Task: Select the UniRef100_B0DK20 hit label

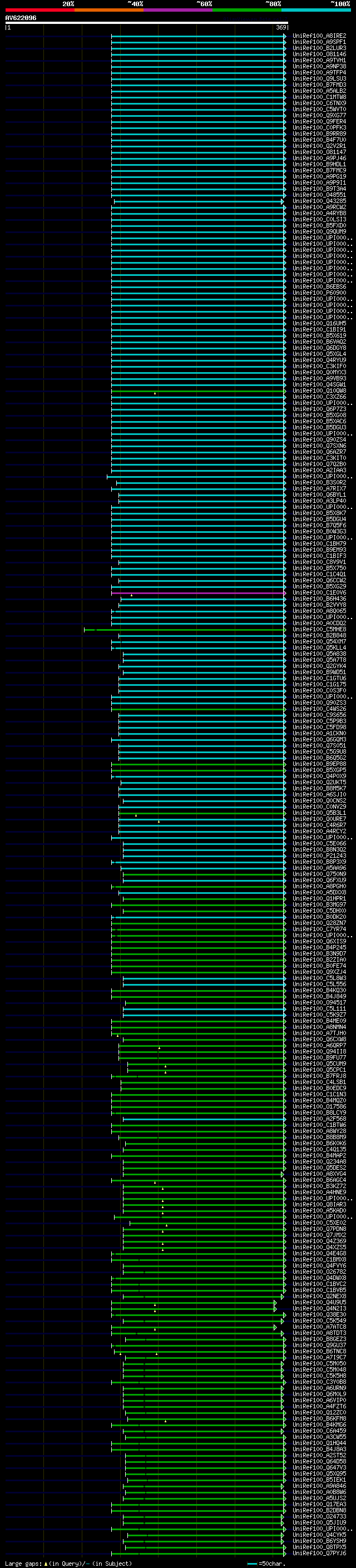Action: (319, 917)
